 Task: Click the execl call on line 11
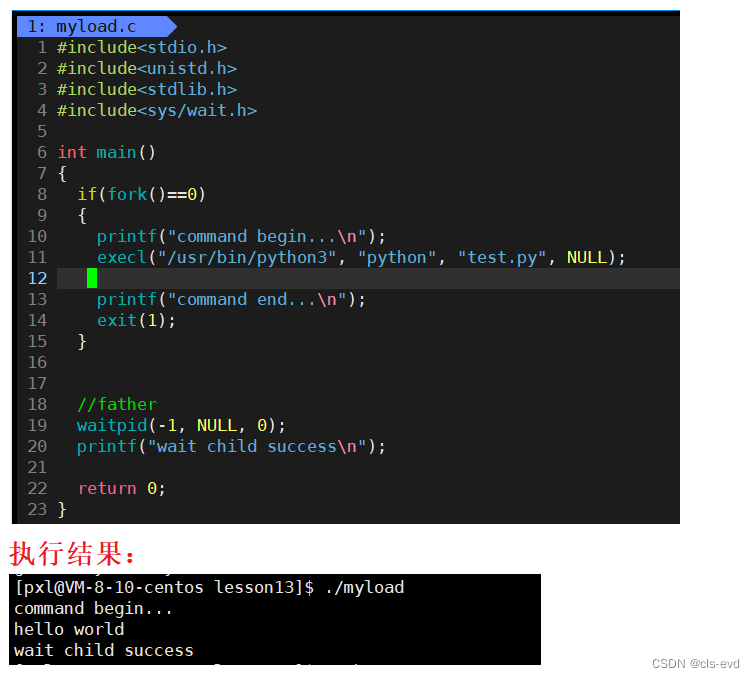coord(361,257)
